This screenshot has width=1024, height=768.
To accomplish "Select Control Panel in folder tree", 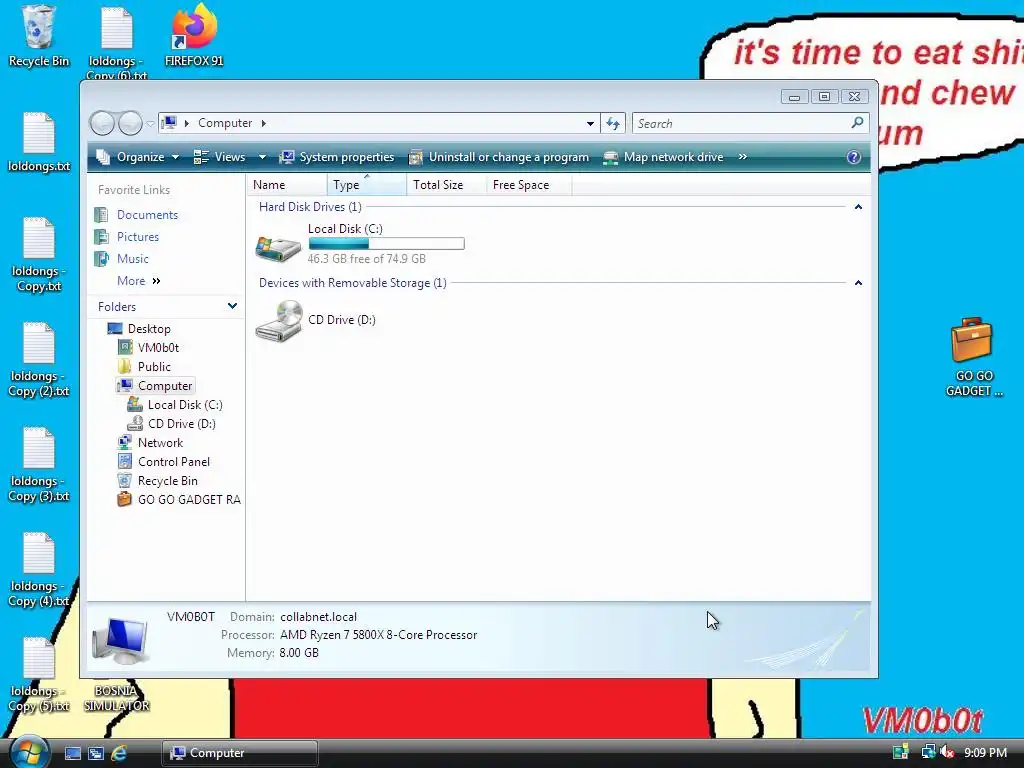I will (164, 461).
